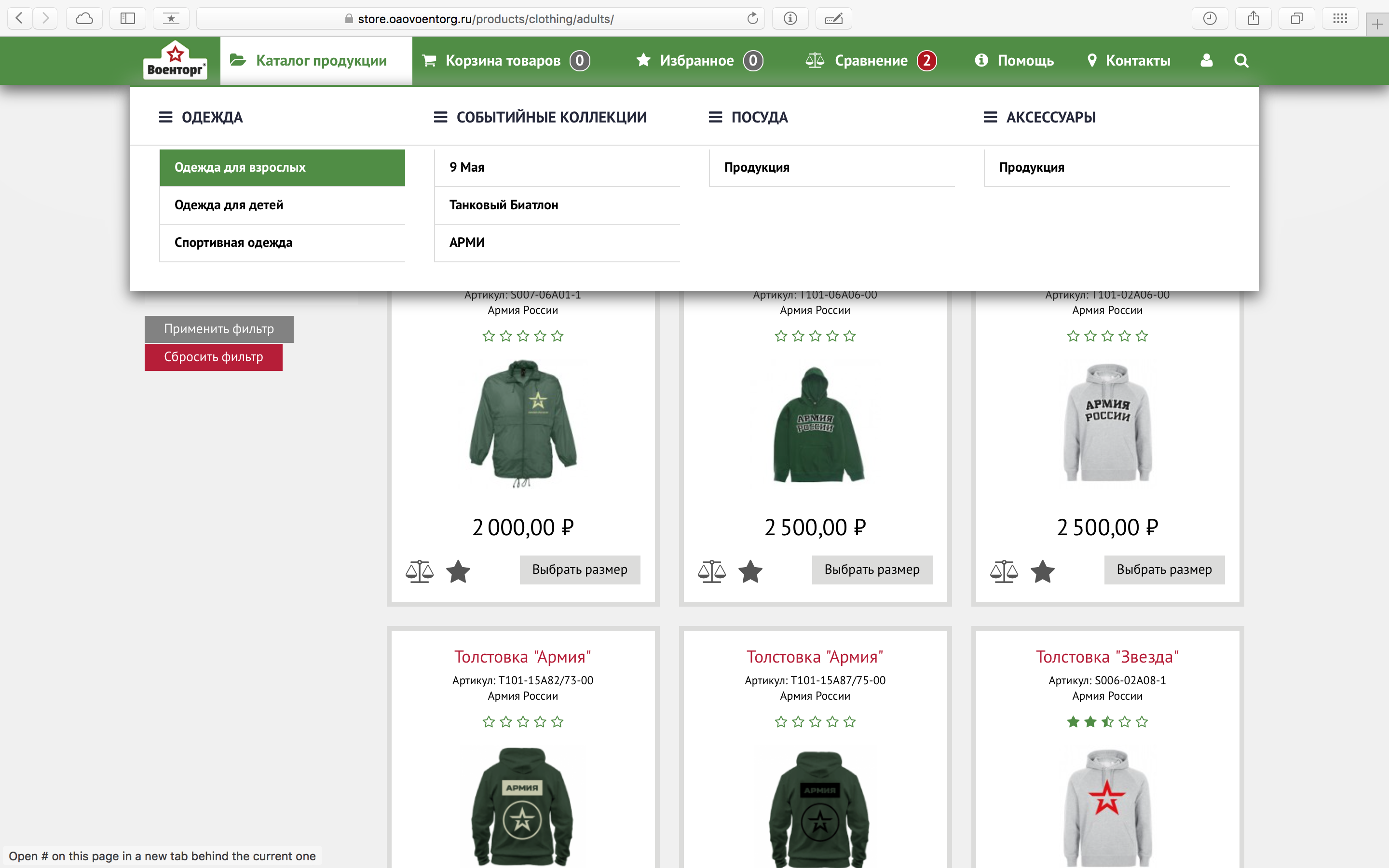Image resolution: width=1389 pixels, height=868 pixels.
Task: Open the Top Sites star icon
Action: point(171,18)
